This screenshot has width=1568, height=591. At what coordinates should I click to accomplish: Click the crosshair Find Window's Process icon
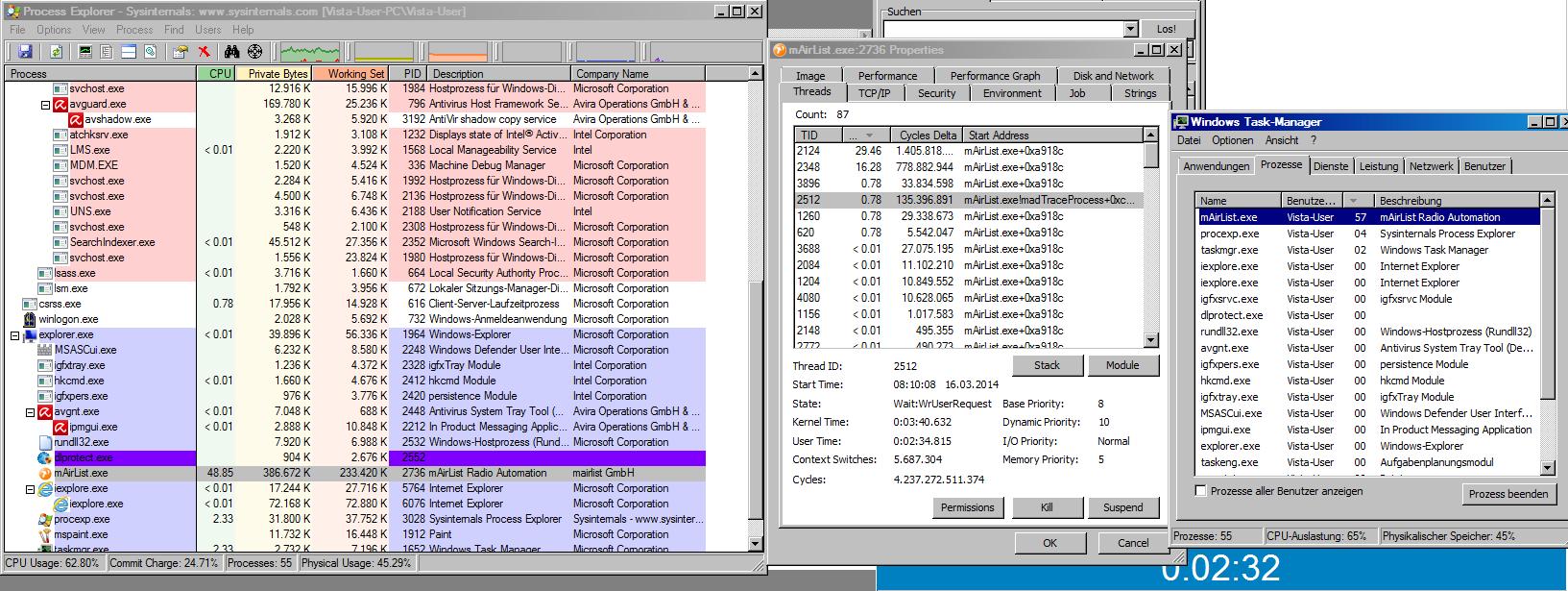[x=254, y=52]
